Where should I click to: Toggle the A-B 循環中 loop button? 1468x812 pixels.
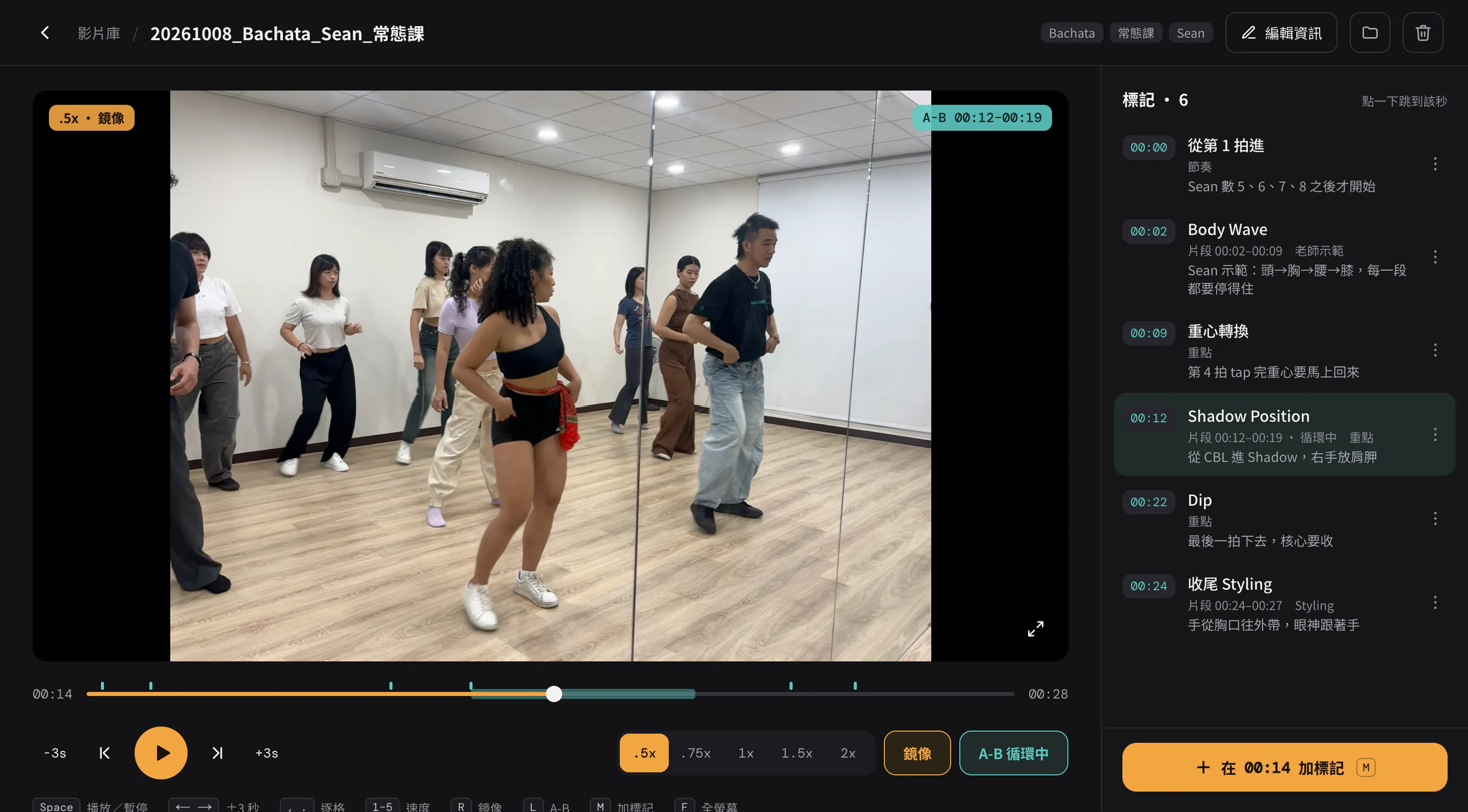[1013, 753]
